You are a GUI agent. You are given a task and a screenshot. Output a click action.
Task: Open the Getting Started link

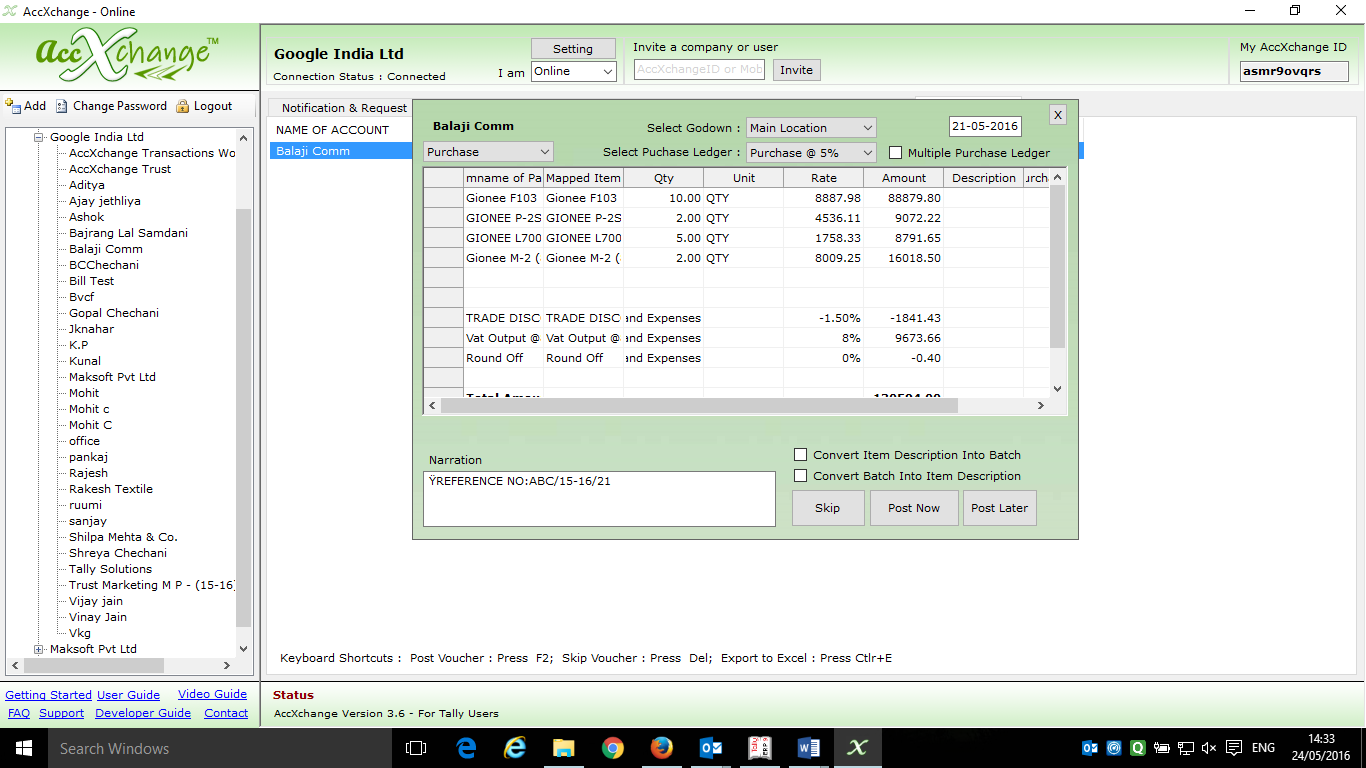(x=49, y=695)
